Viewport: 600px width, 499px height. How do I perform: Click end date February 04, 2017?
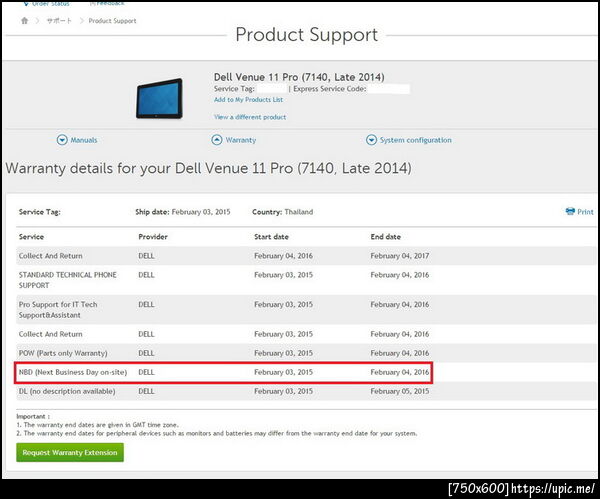[x=400, y=256]
